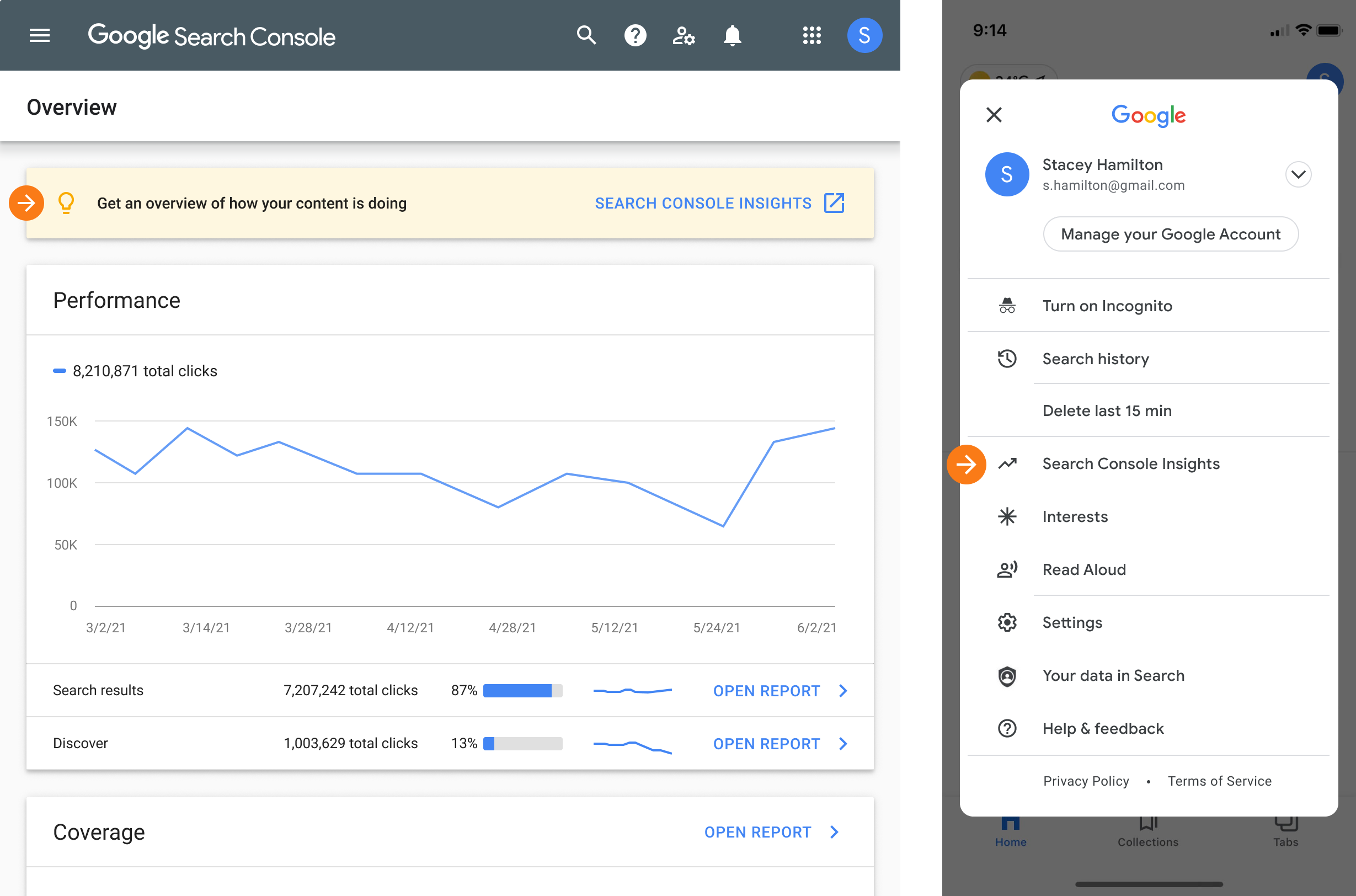Click the Search history clock icon
Image resolution: width=1356 pixels, height=896 pixels.
(x=1007, y=357)
